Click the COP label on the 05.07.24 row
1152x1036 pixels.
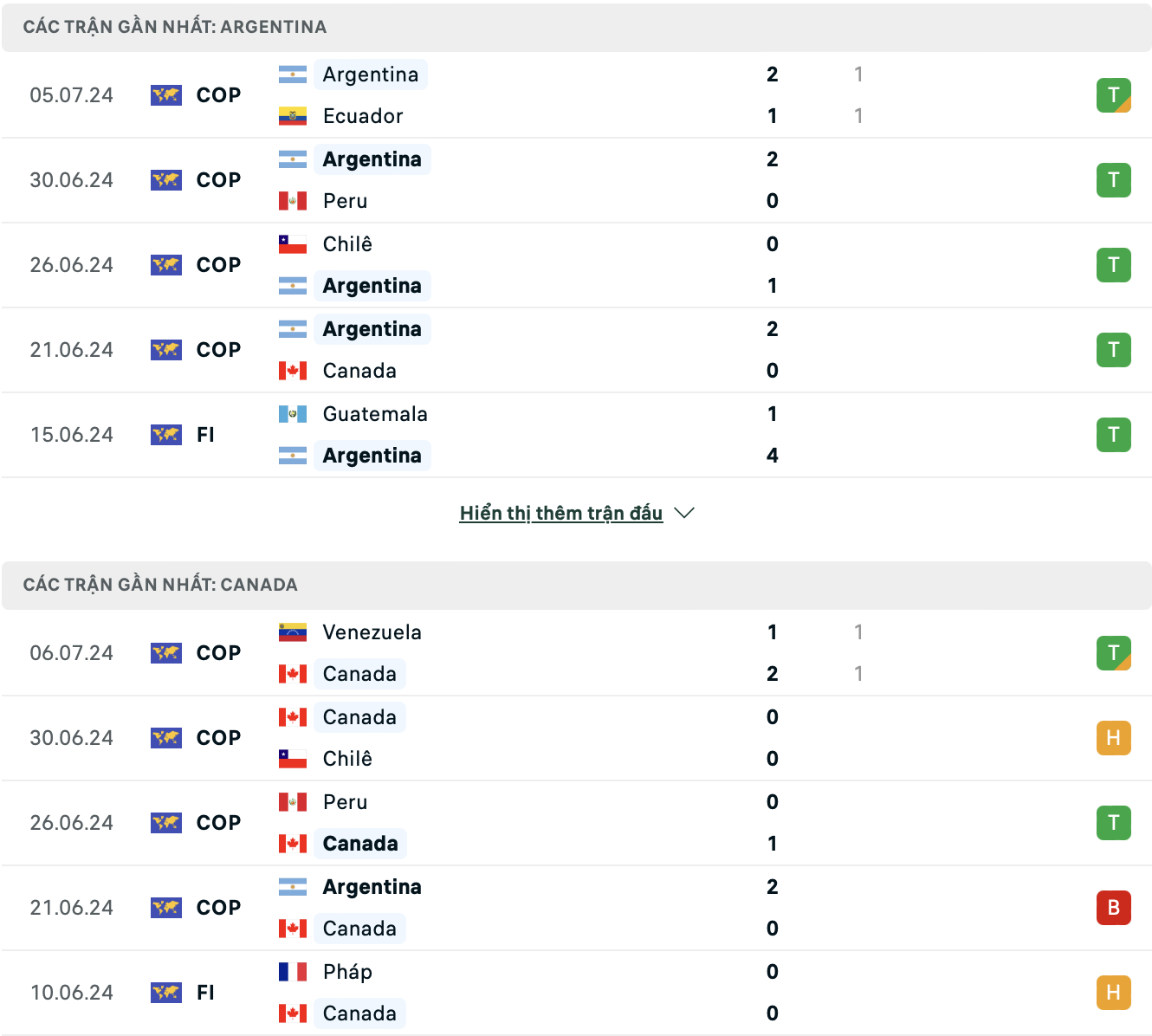[218, 95]
